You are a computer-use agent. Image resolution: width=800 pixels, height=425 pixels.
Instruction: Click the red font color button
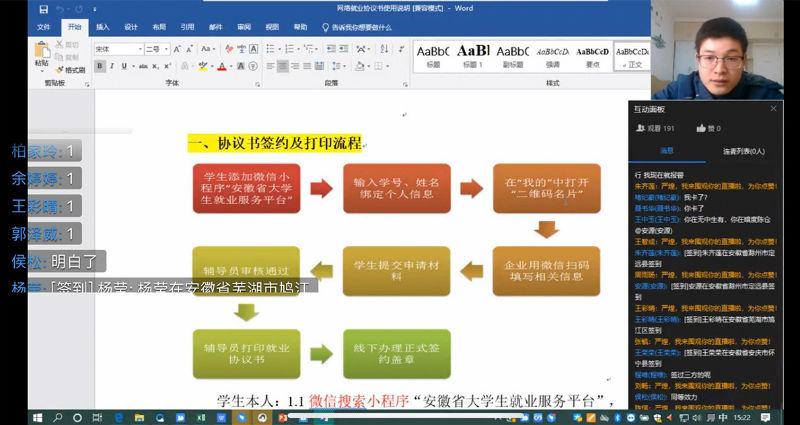click(x=220, y=66)
